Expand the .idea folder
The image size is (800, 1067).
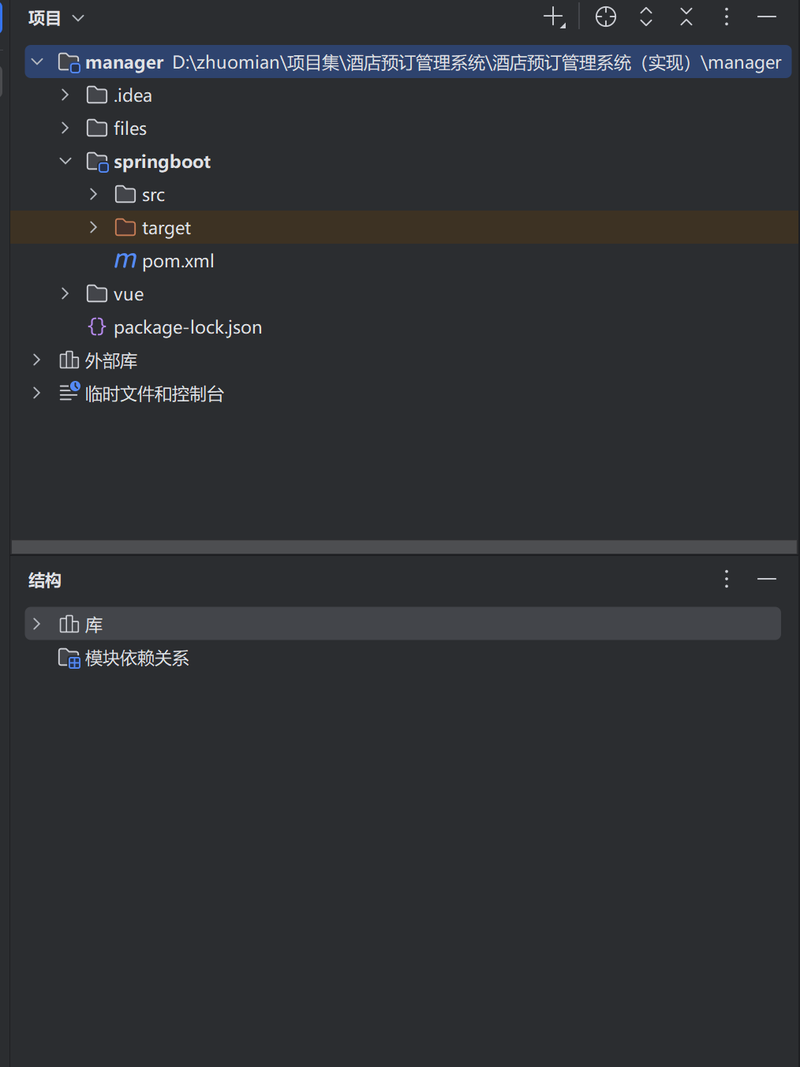click(x=65, y=95)
